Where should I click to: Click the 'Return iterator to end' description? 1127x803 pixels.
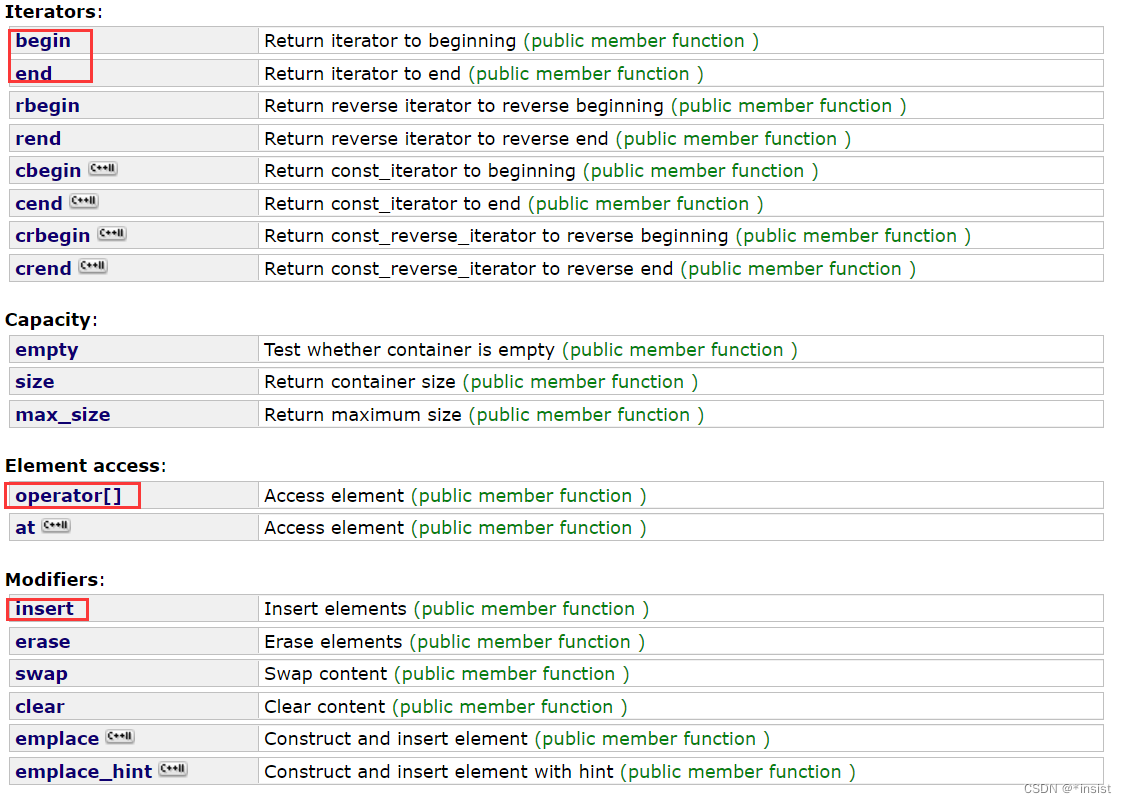(x=362, y=74)
